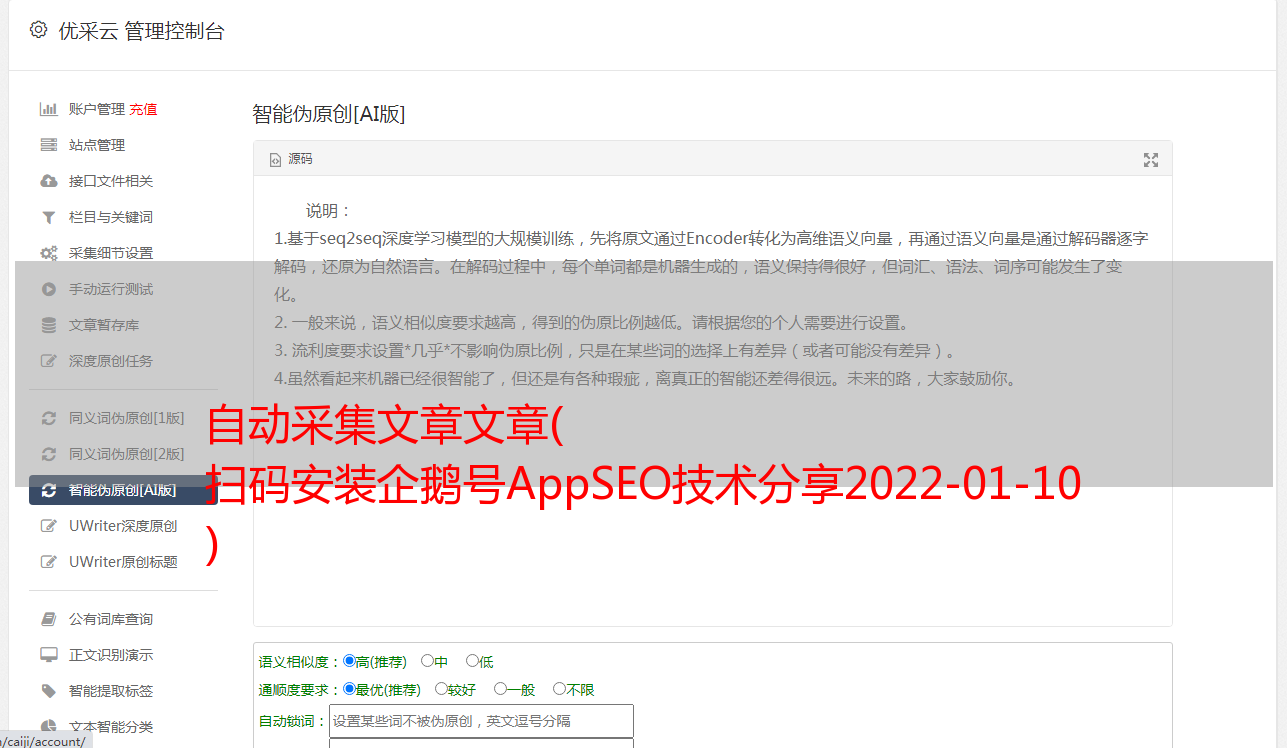The height and width of the screenshot is (748, 1287).
Task: Click the 语义相似度： label
Action: [x=300, y=662]
